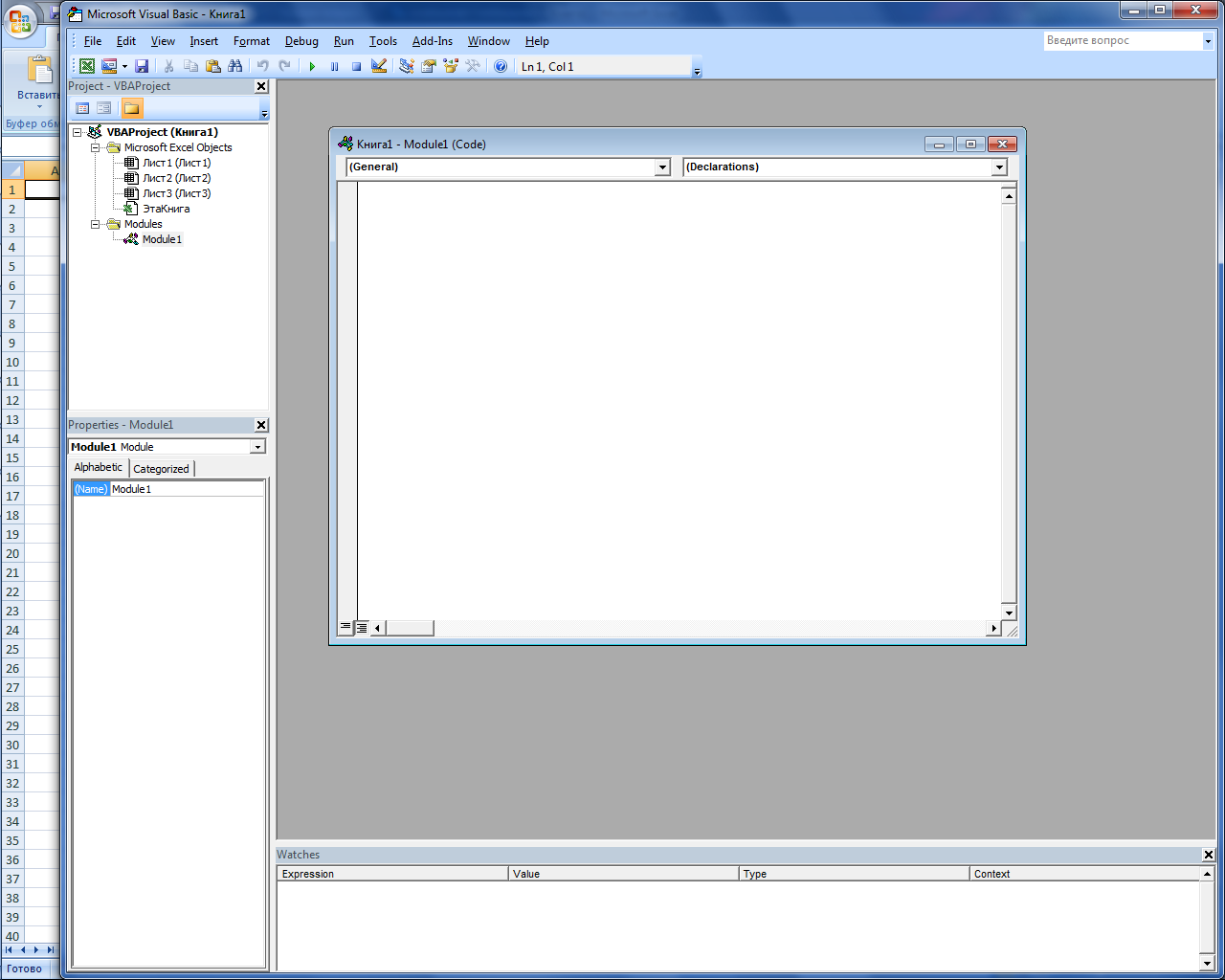Switch to the Alphabetic tab
The height and width of the screenshot is (980, 1225).
pos(99,468)
